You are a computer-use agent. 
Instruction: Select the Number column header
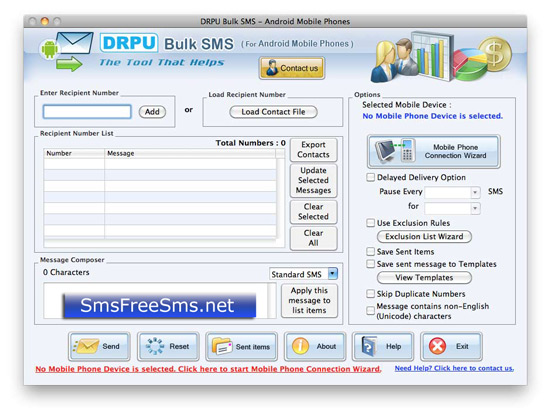point(74,153)
